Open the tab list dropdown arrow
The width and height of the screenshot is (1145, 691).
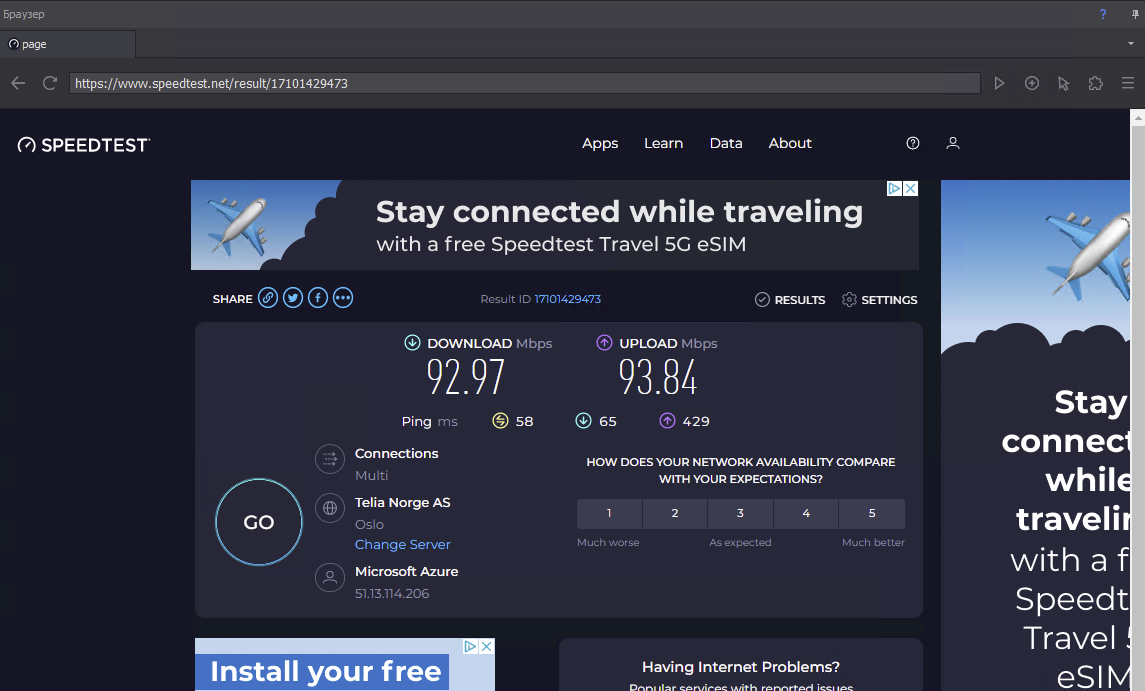click(1130, 44)
